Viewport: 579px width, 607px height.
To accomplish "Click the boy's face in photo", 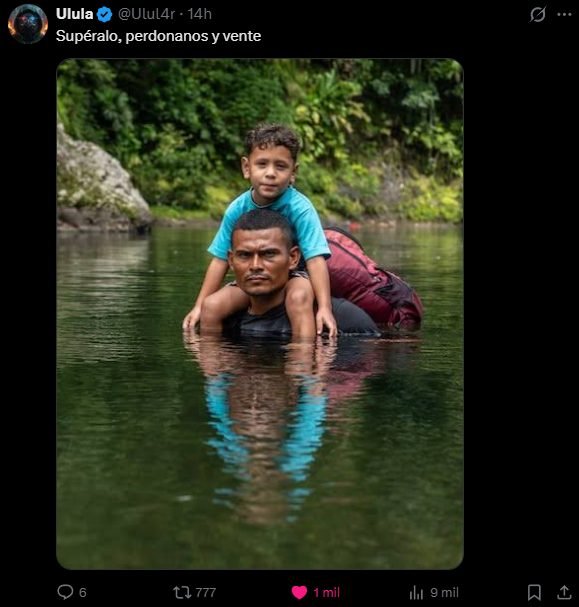I will (x=270, y=173).
